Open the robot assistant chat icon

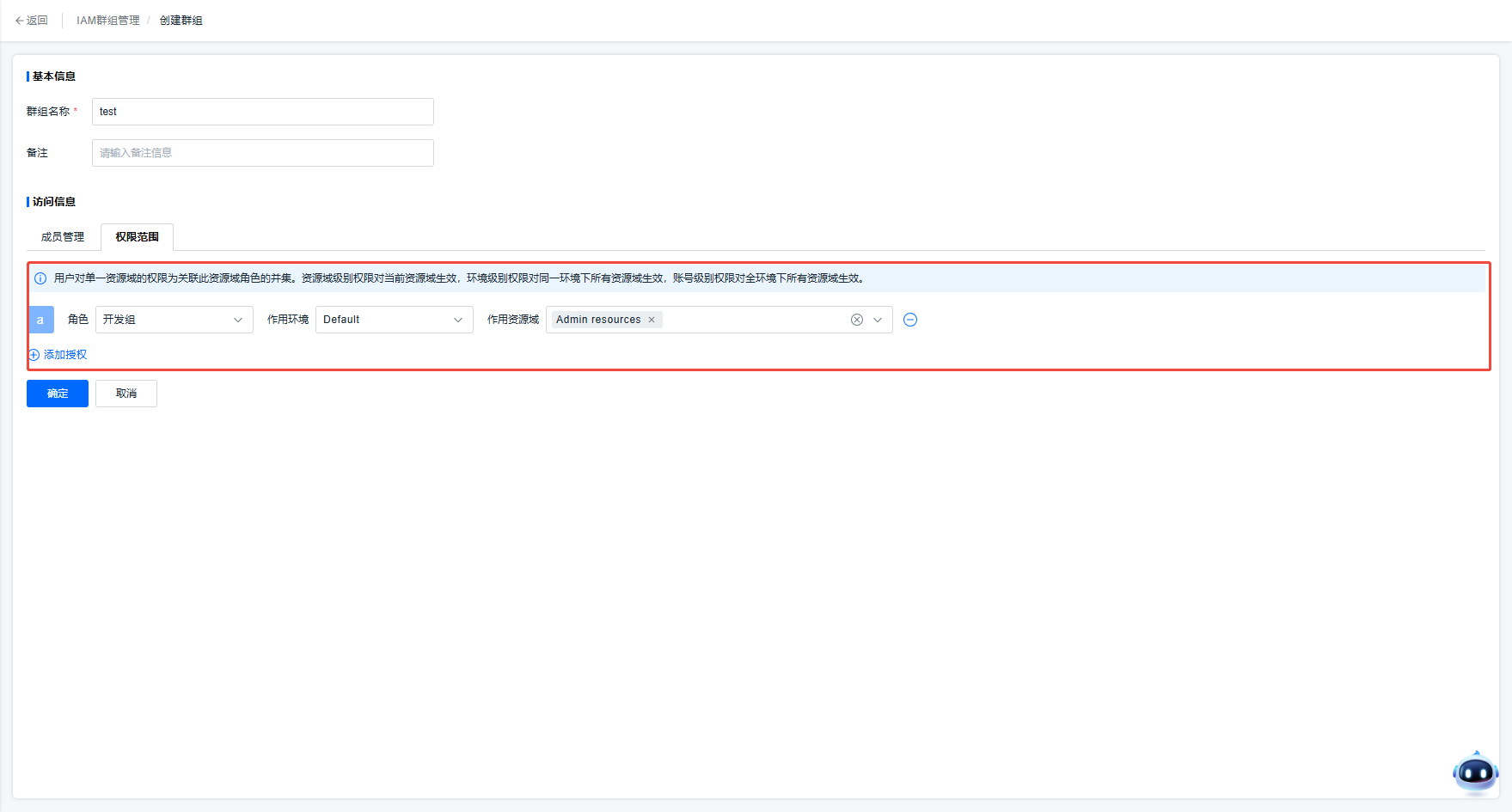coord(1475,772)
